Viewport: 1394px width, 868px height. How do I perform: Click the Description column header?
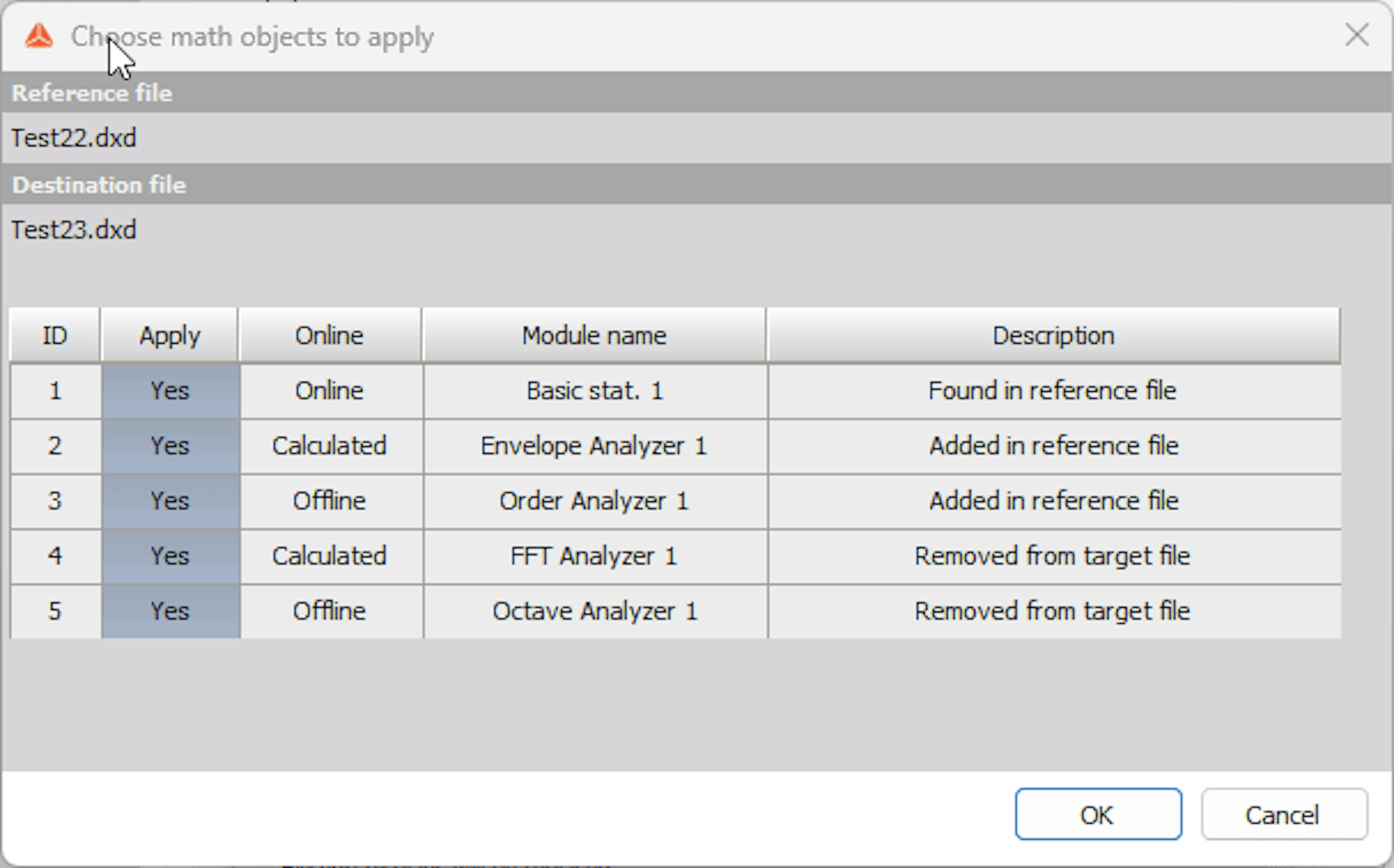point(1054,335)
